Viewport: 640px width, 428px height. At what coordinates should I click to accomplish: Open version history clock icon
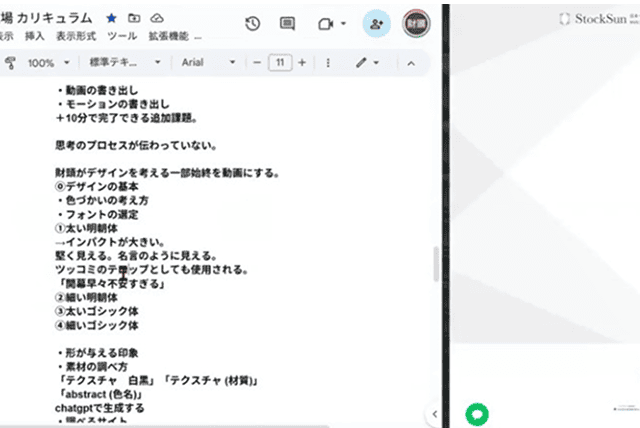click(253, 23)
